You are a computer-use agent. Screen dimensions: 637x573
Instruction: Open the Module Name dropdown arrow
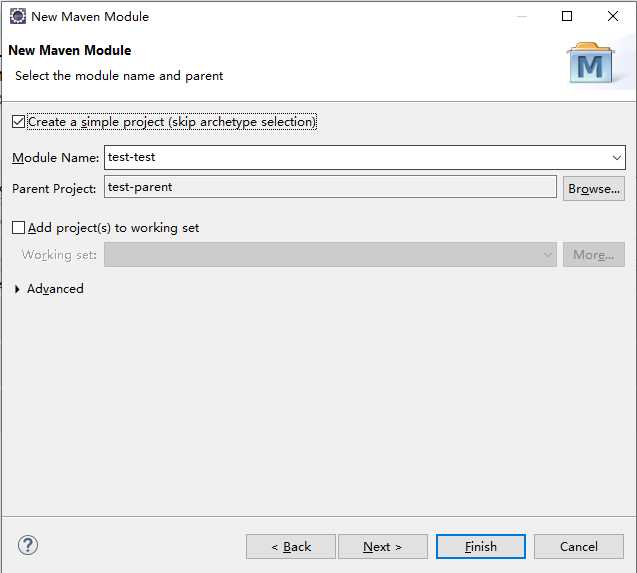(x=617, y=157)
